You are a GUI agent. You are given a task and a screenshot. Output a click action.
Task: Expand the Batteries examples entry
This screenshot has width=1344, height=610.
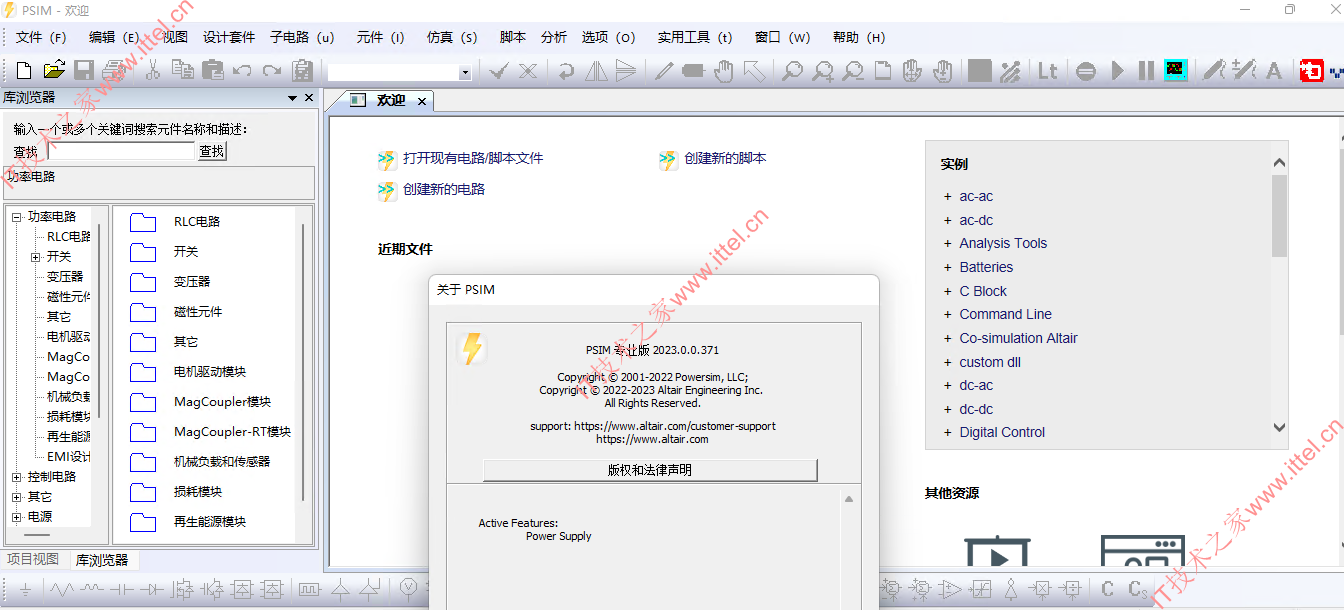[x=947, y=267]
